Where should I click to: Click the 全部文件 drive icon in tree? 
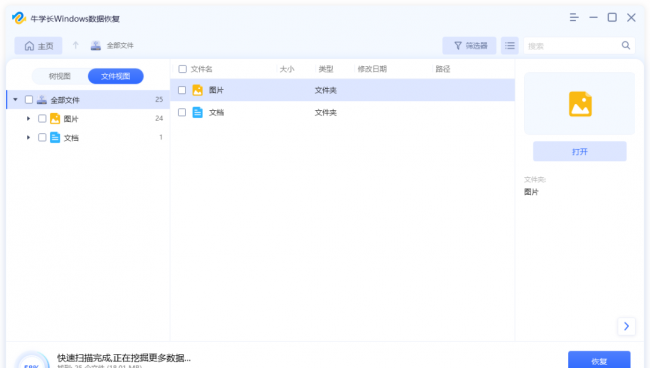pos(42,99)
